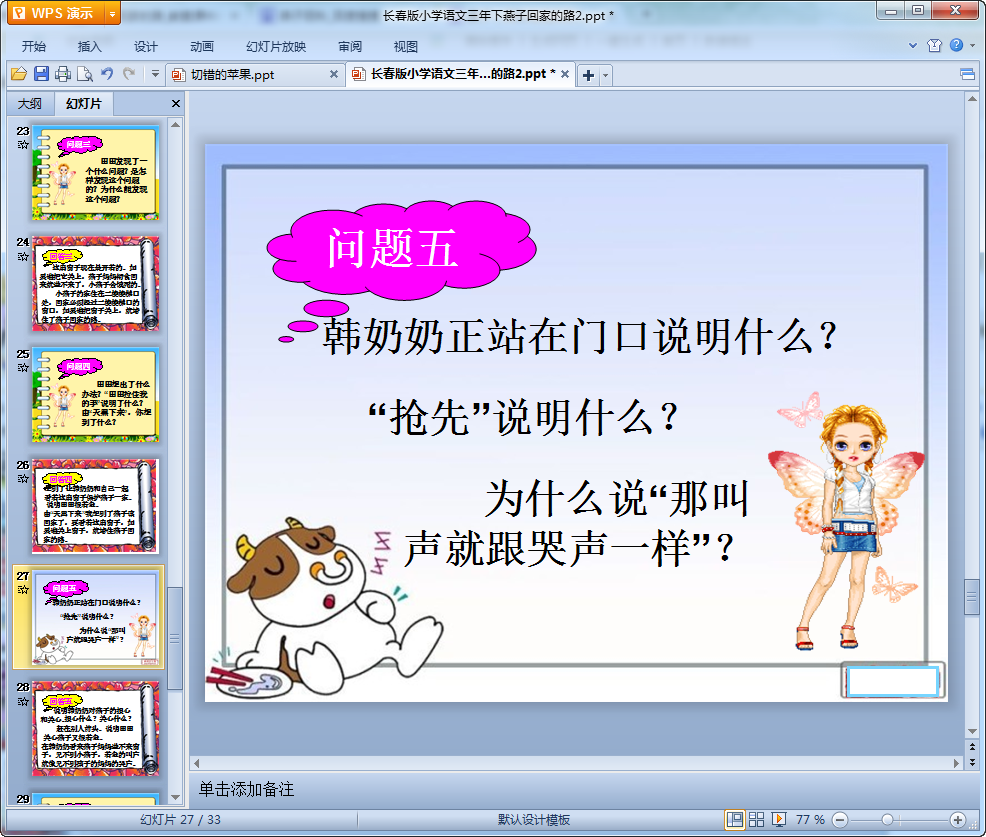This screenshot has width=986, height=837.
Task: Start slideshow from status bar icon
Action: 778,819
